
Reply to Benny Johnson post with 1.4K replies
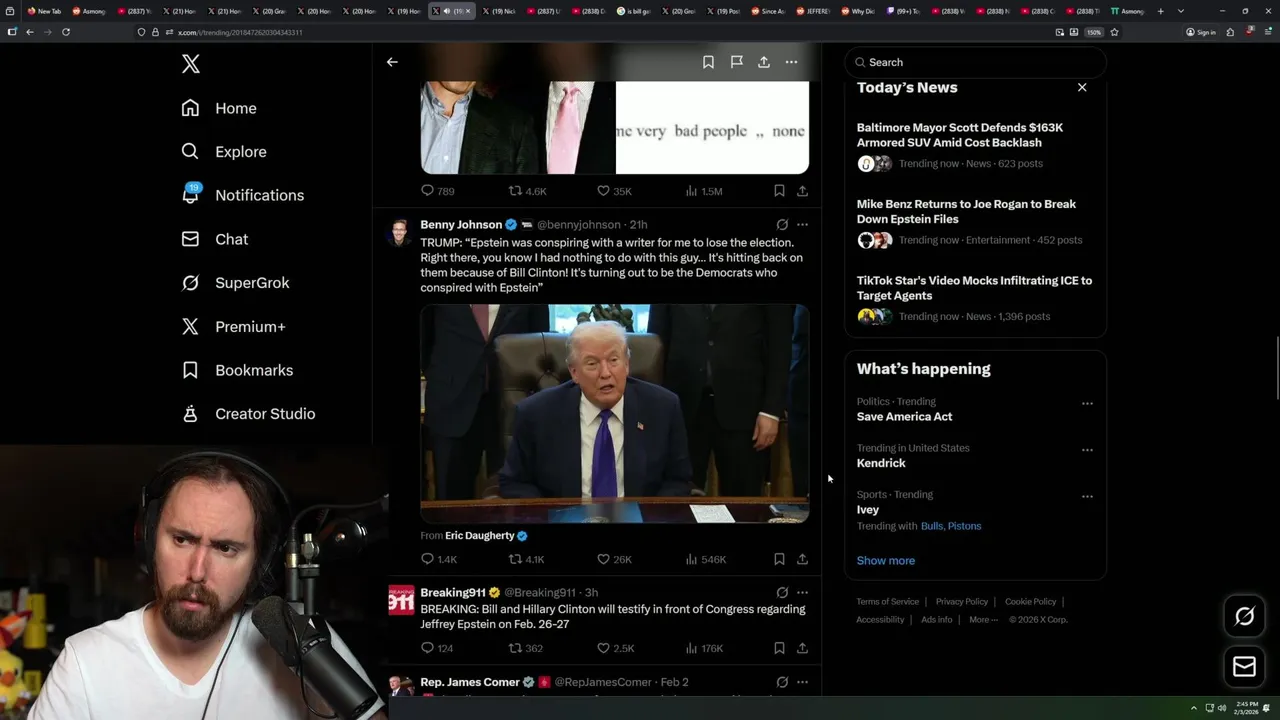438,560
